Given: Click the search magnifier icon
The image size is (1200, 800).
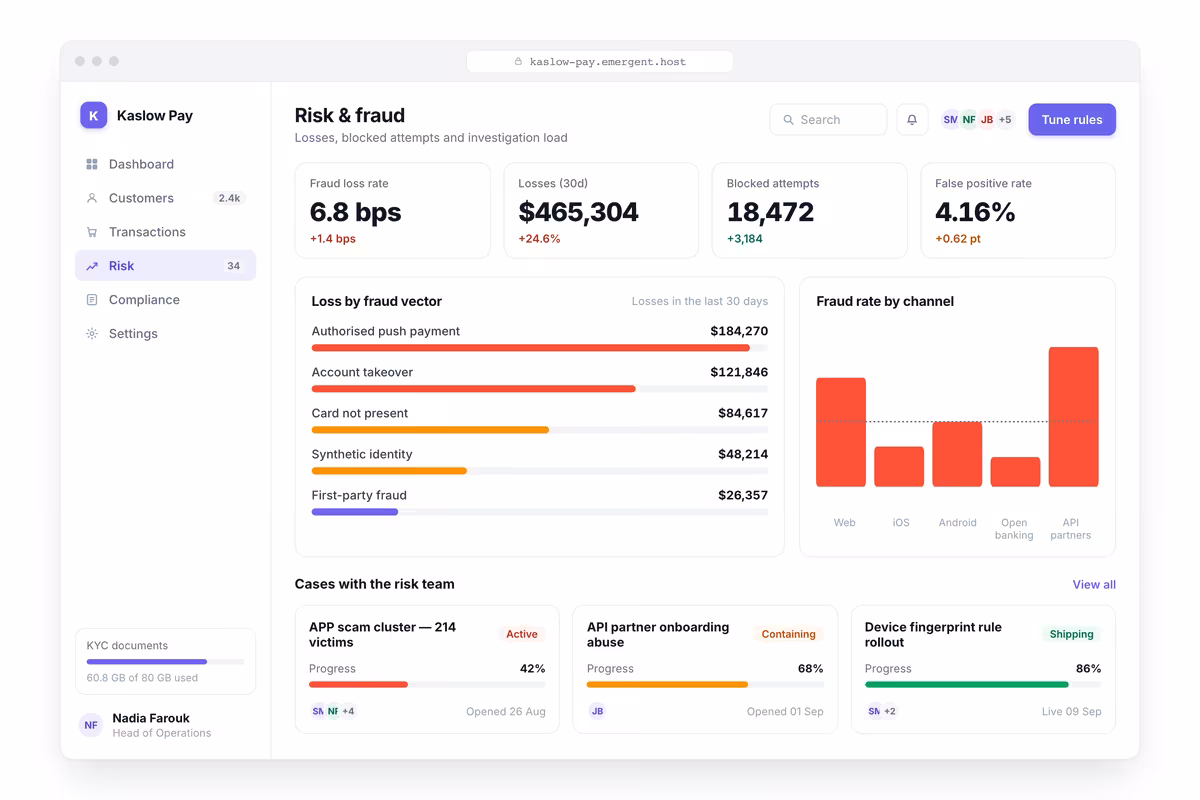Looking at the screenshot, I should click(x=789, y=120).
